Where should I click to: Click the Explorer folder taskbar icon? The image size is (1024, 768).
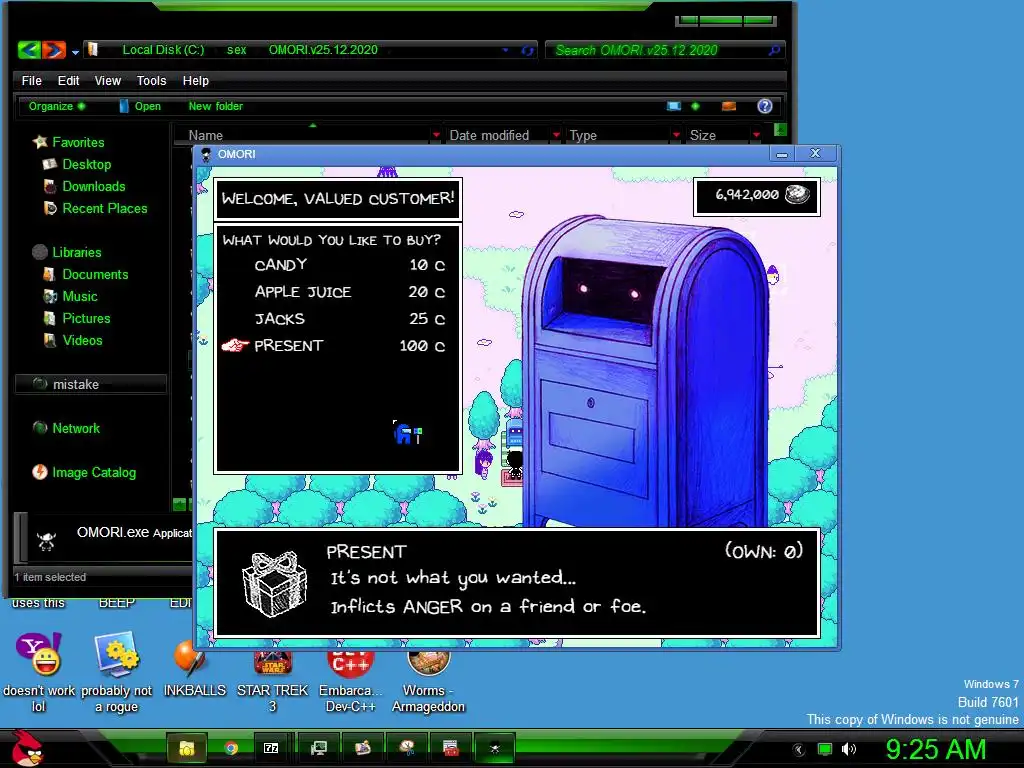(x=187, y=748)
